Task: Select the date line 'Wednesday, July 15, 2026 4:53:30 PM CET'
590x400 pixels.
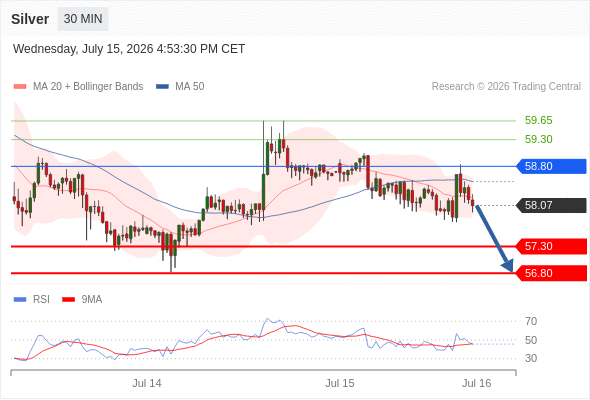Action: click(x=129, y=49)
